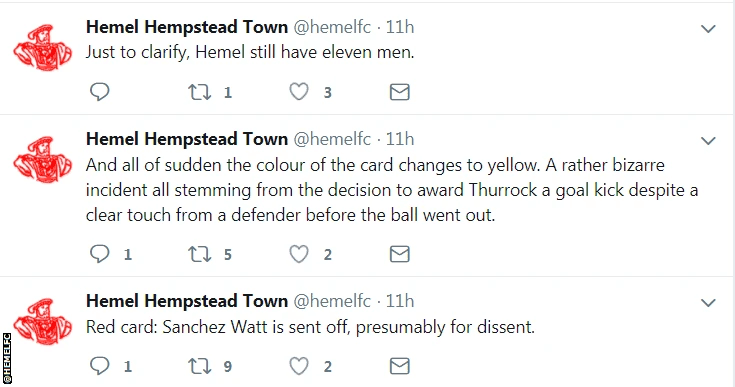Open chevron menu on the red card tweet

pos(708,303)
